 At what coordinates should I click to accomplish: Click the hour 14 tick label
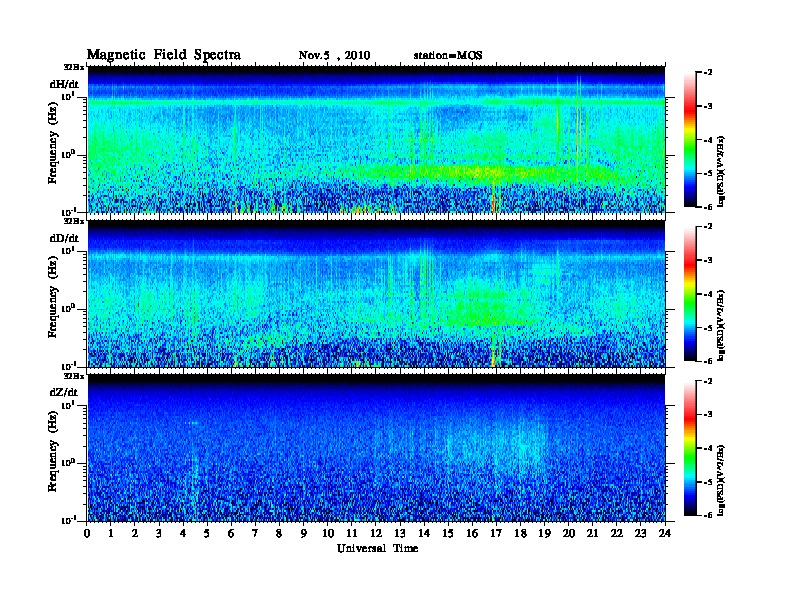pyautogui.click(x=424, y=533)
